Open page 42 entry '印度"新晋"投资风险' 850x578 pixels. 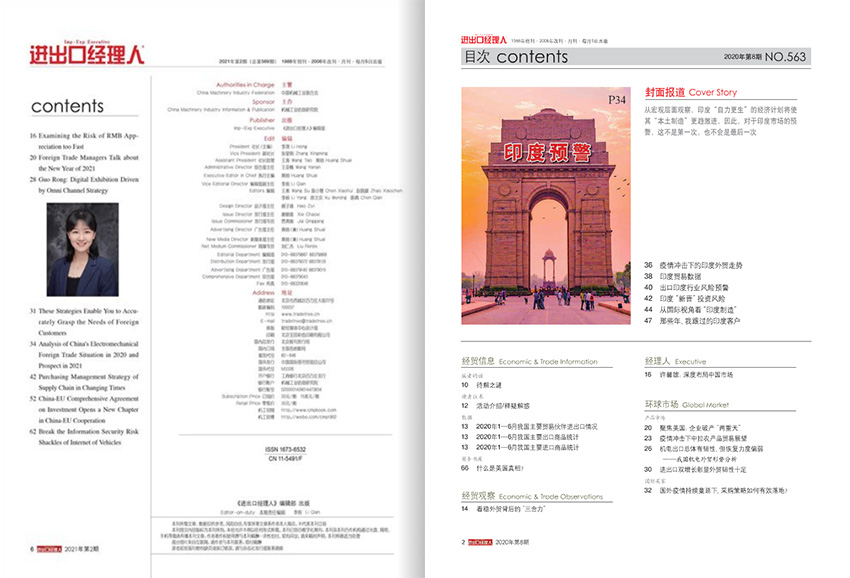click(684, 299)
